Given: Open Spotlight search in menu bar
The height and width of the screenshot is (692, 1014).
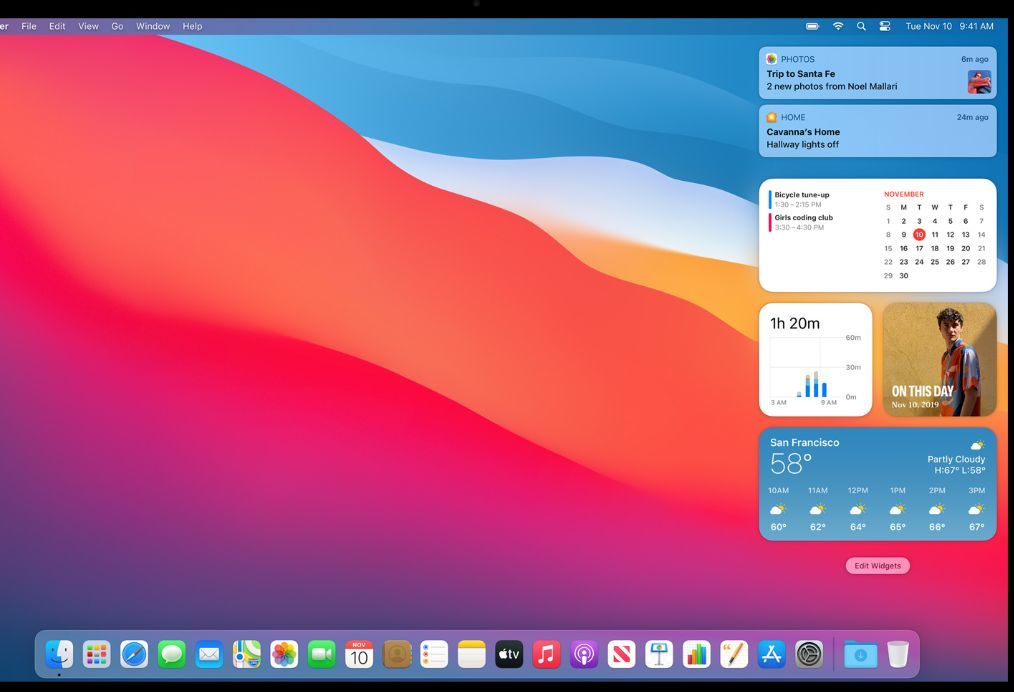Looking at the screenshot, I should point(861,26).
